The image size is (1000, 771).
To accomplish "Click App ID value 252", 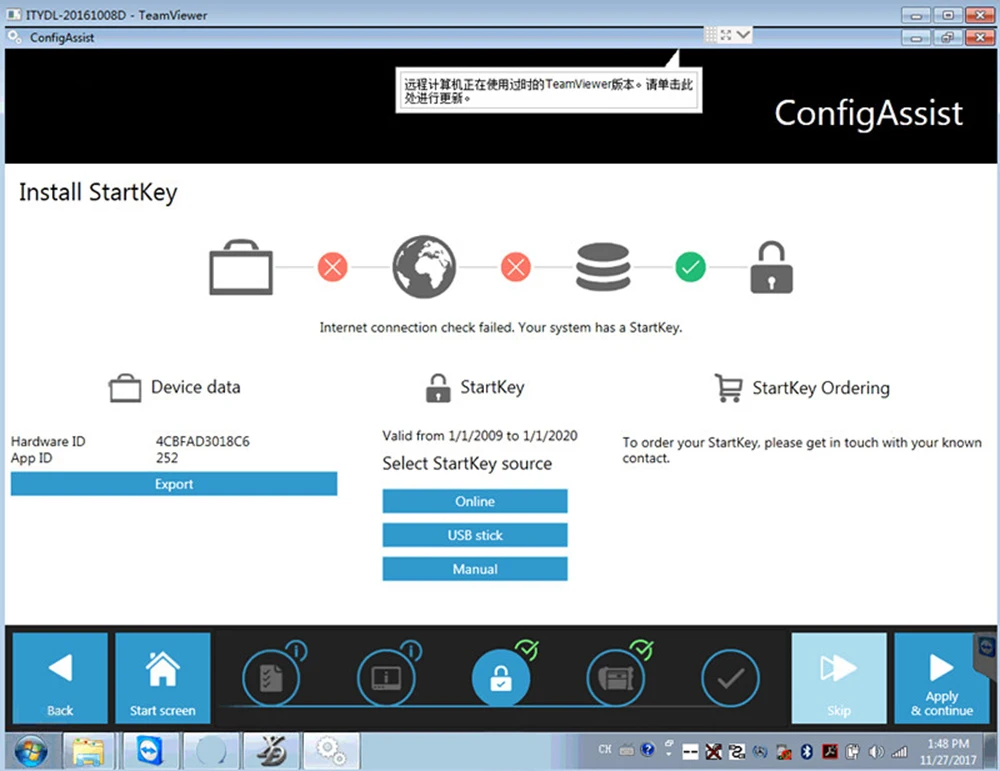I will (x=167, y=458).
